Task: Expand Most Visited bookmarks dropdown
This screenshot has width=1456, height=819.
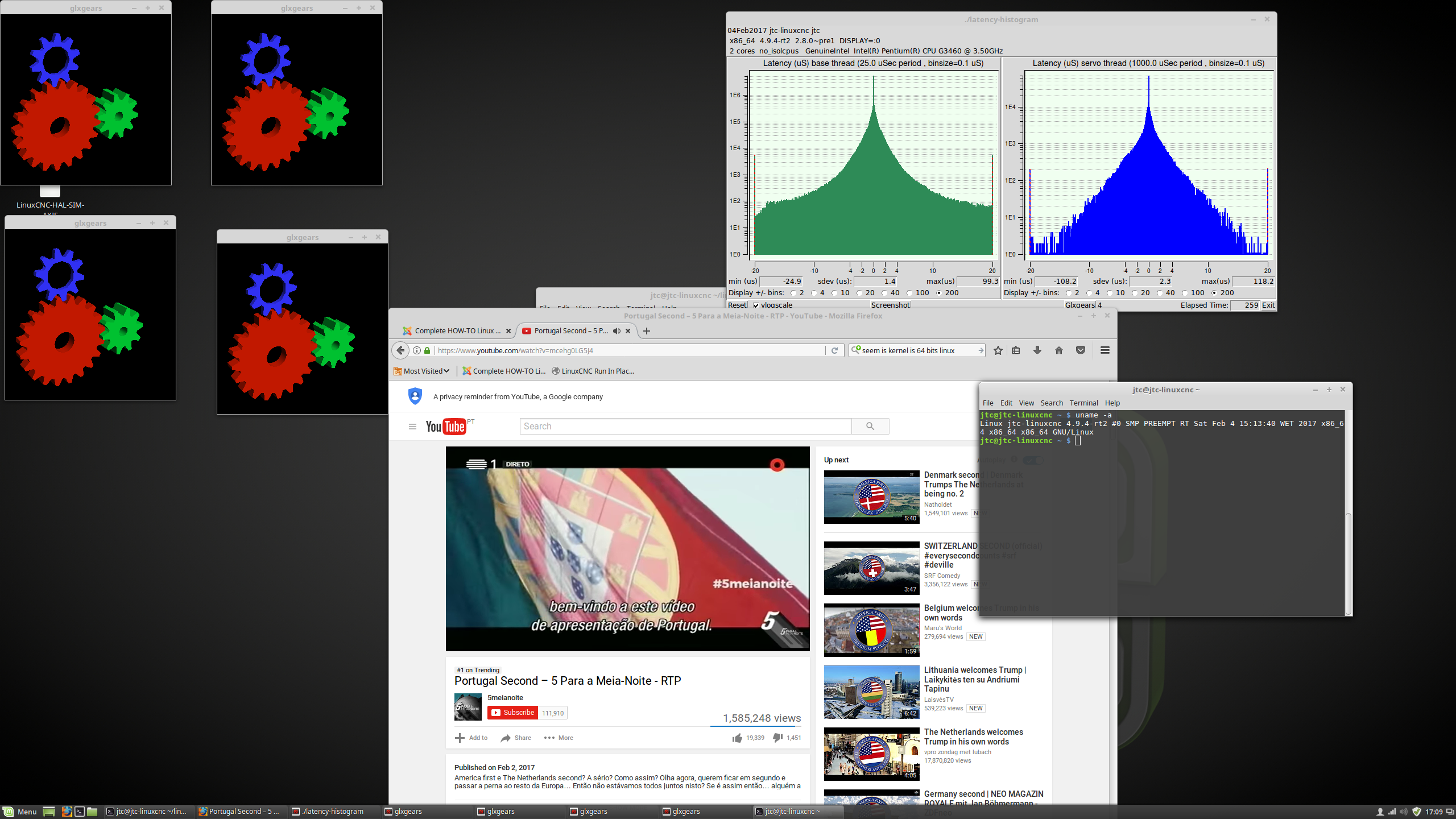Action: 421,371
